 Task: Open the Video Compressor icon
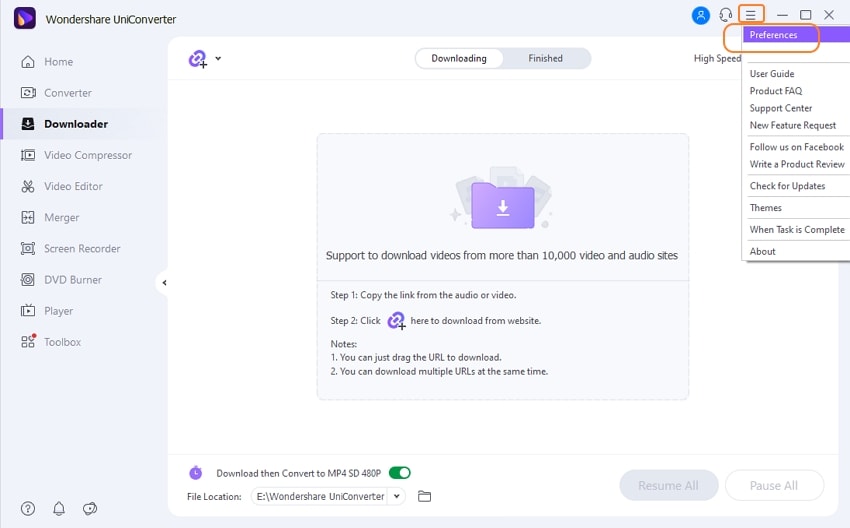28,155
